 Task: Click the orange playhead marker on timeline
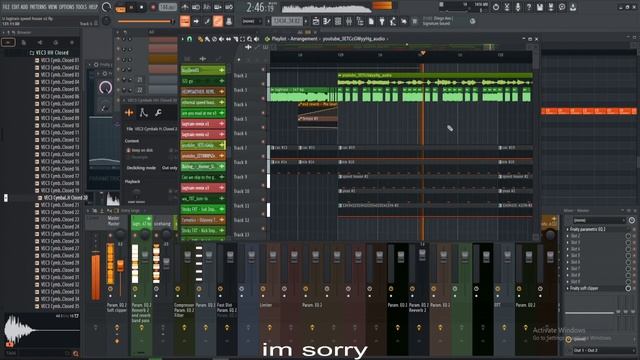click(x=423, y=53)
